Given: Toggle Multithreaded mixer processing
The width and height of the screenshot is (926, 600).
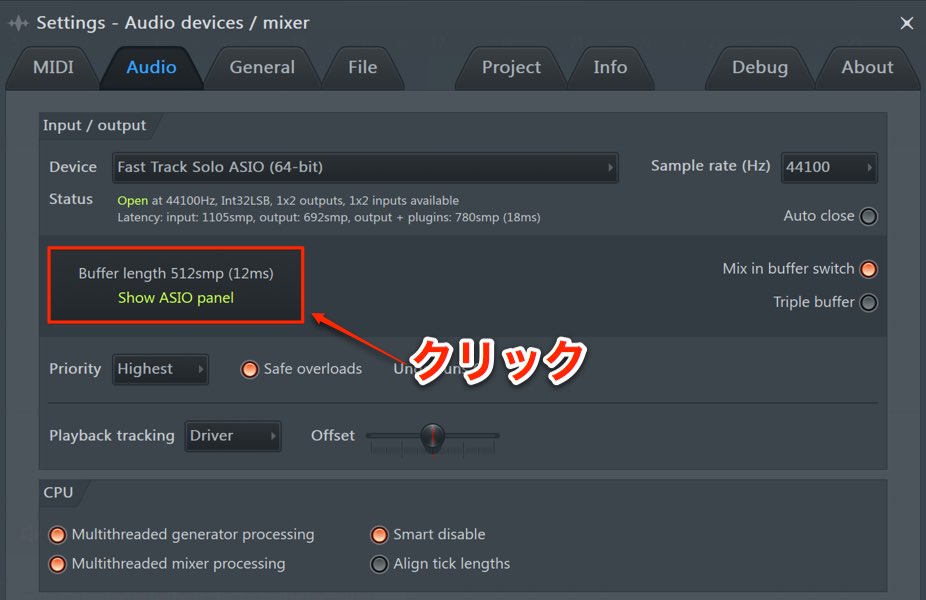Looking at the screenshot, I should coord(57,565).
